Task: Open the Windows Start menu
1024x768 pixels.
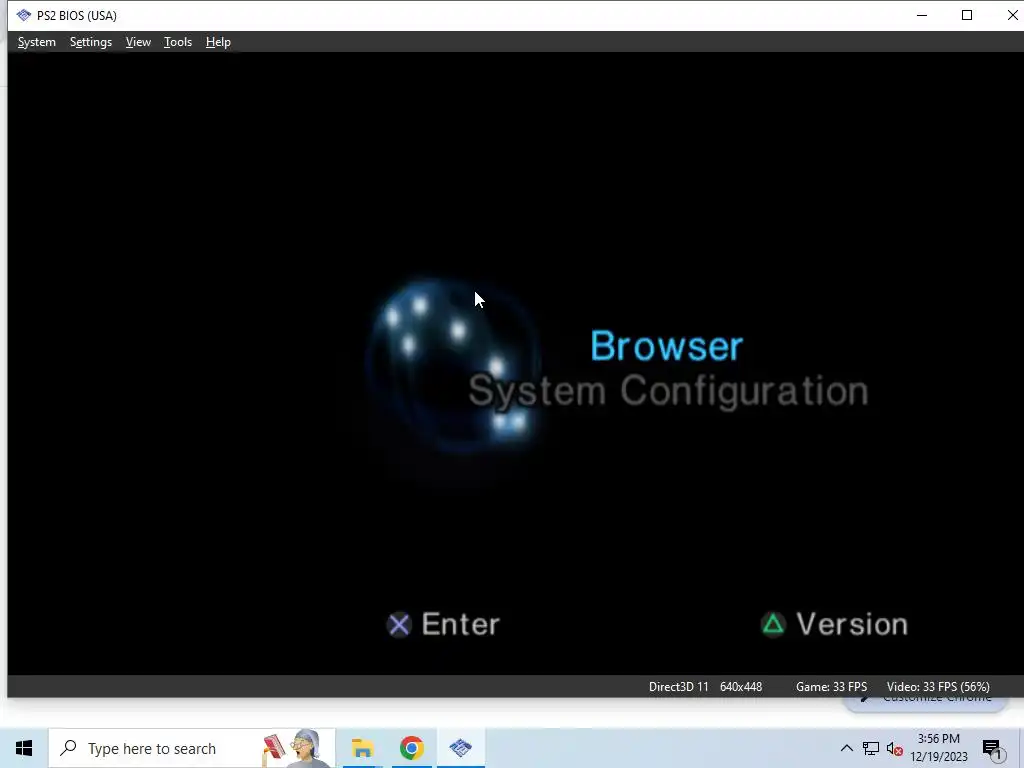Action: tap(24, 748)
